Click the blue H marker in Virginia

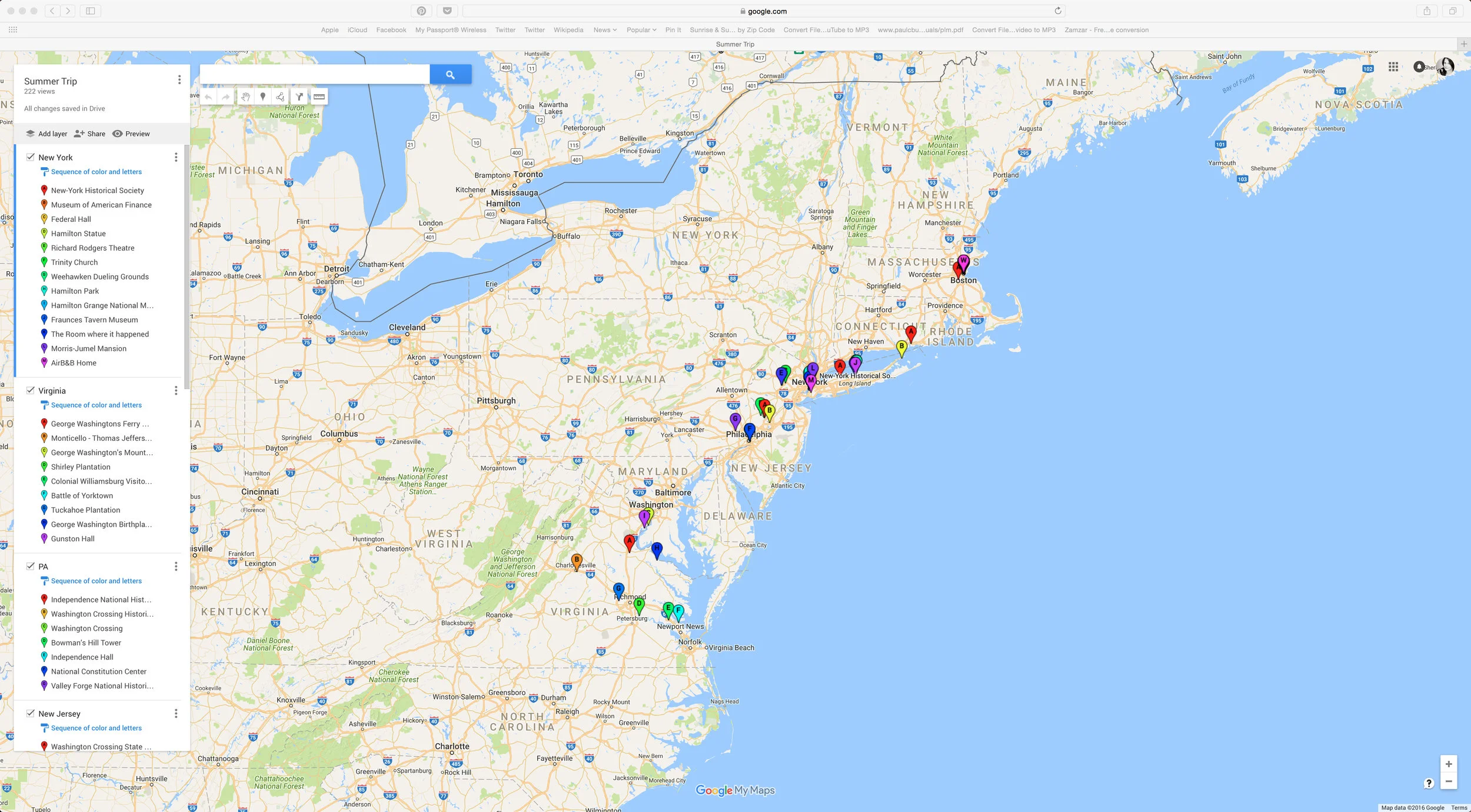tap(657, 550)
